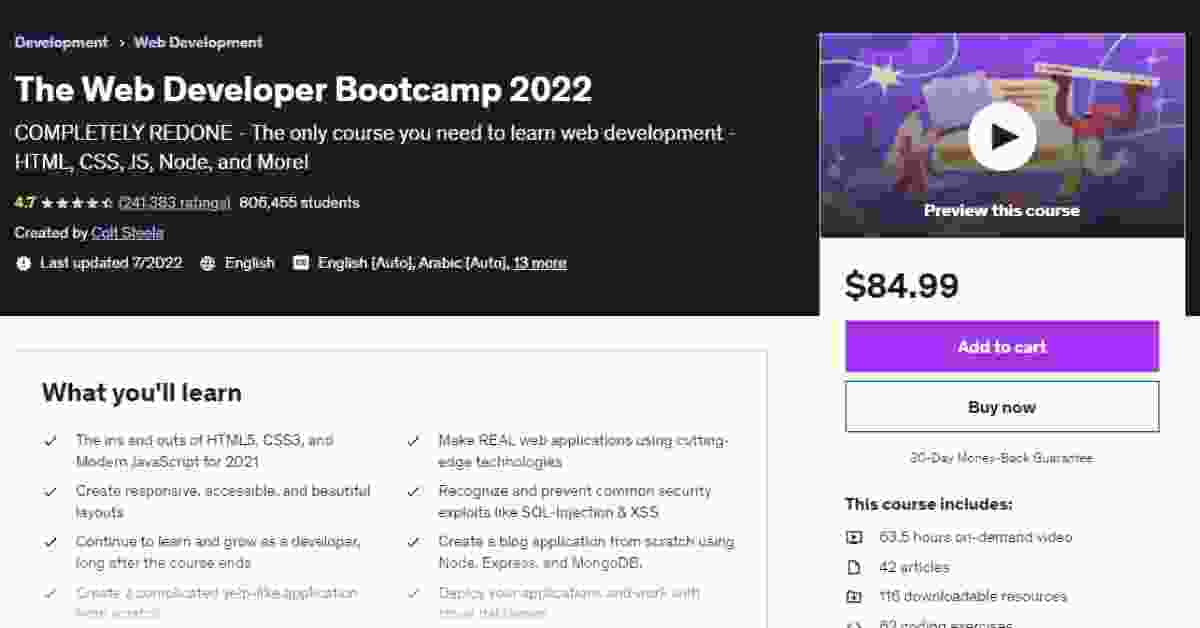Click the Buy now button

1001,407
